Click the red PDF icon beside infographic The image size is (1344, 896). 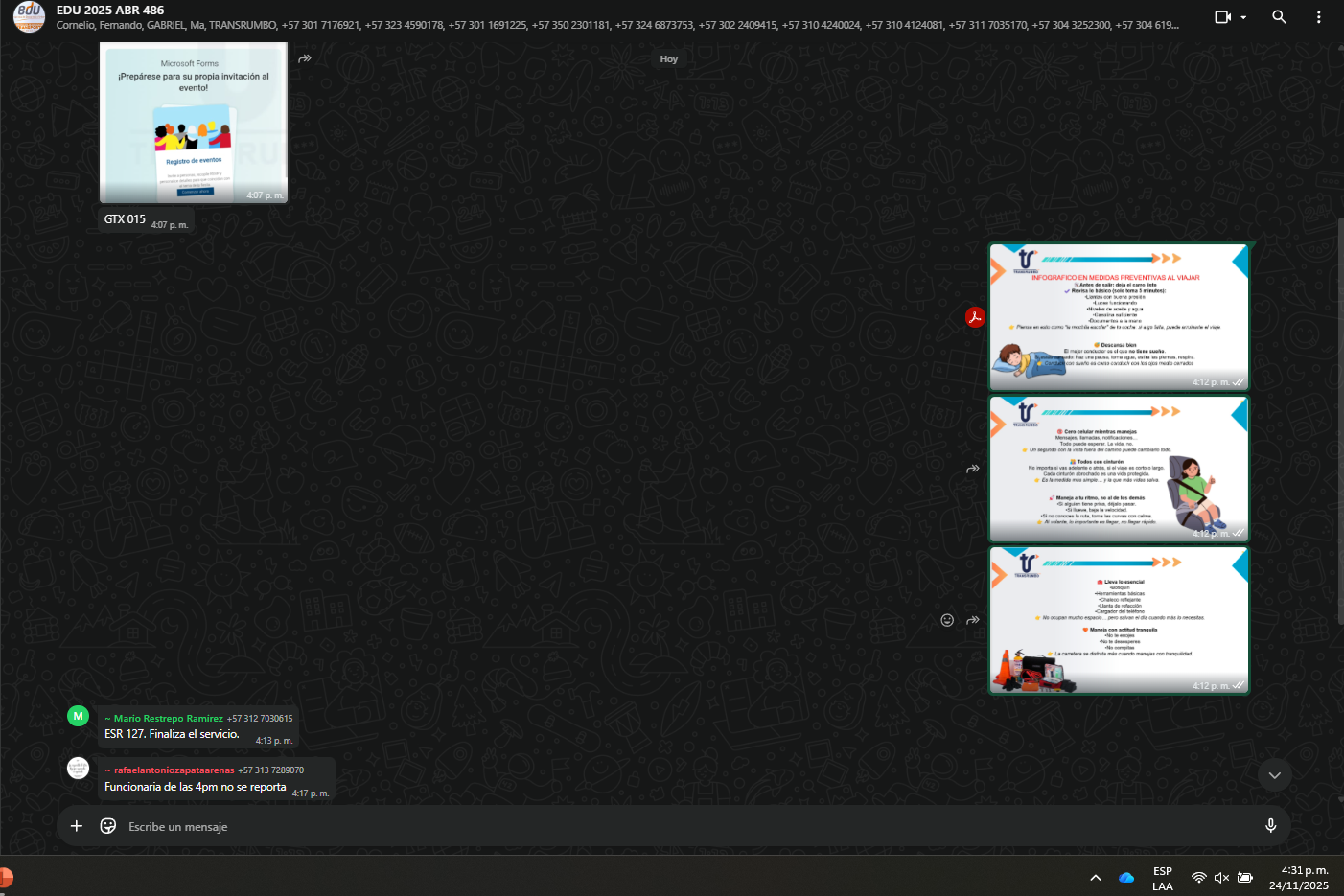pyautogui.click(x=975, y=317)
